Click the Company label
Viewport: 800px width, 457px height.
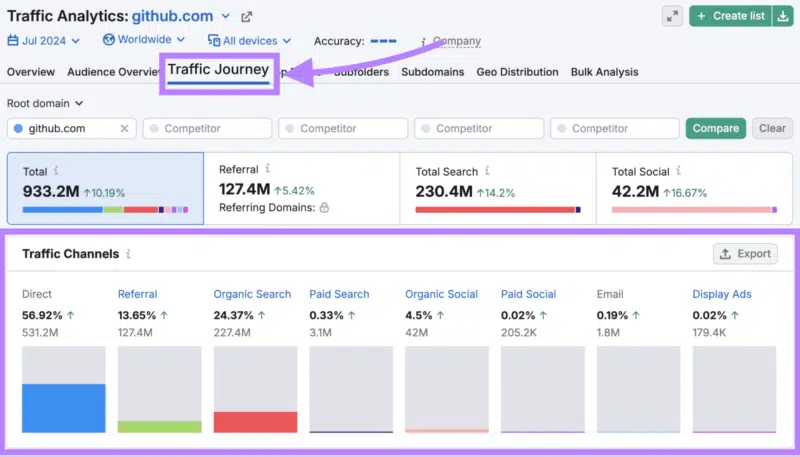pyautogui.click(x=457, y=41)
